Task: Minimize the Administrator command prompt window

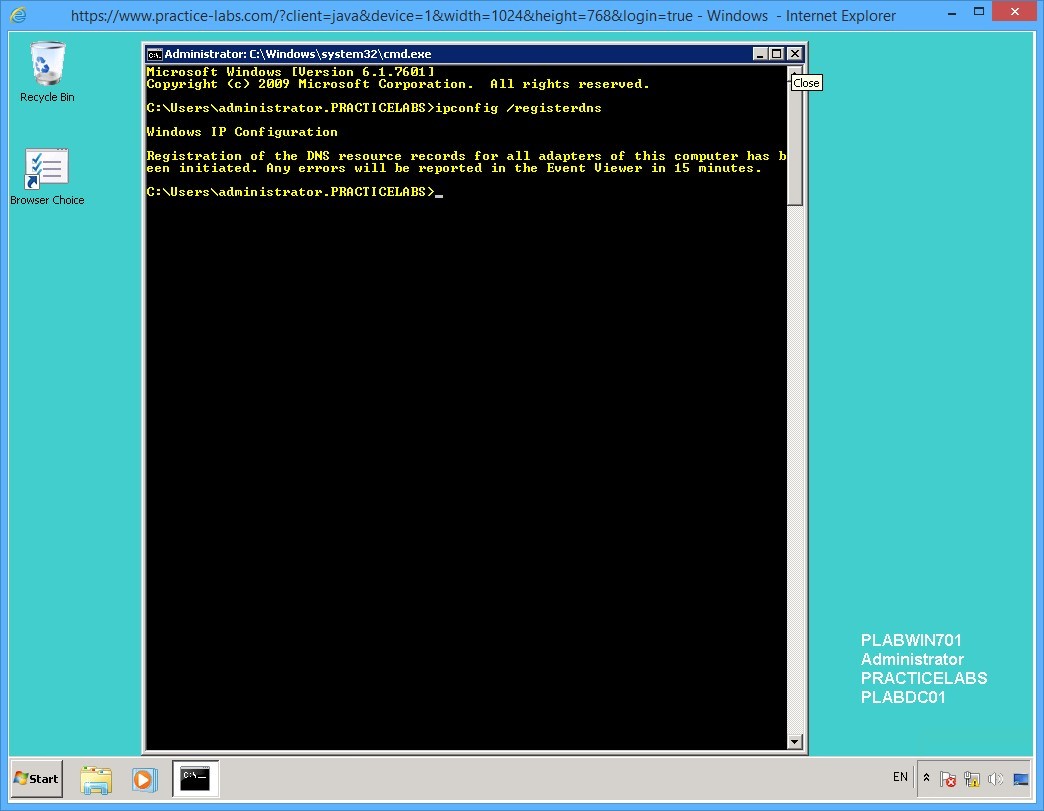Action: 759,53
